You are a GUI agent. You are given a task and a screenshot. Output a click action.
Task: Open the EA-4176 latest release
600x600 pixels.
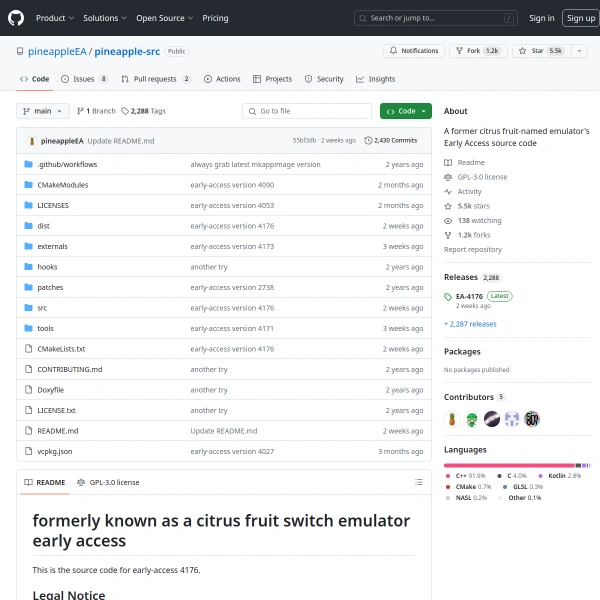coord(469,297)
